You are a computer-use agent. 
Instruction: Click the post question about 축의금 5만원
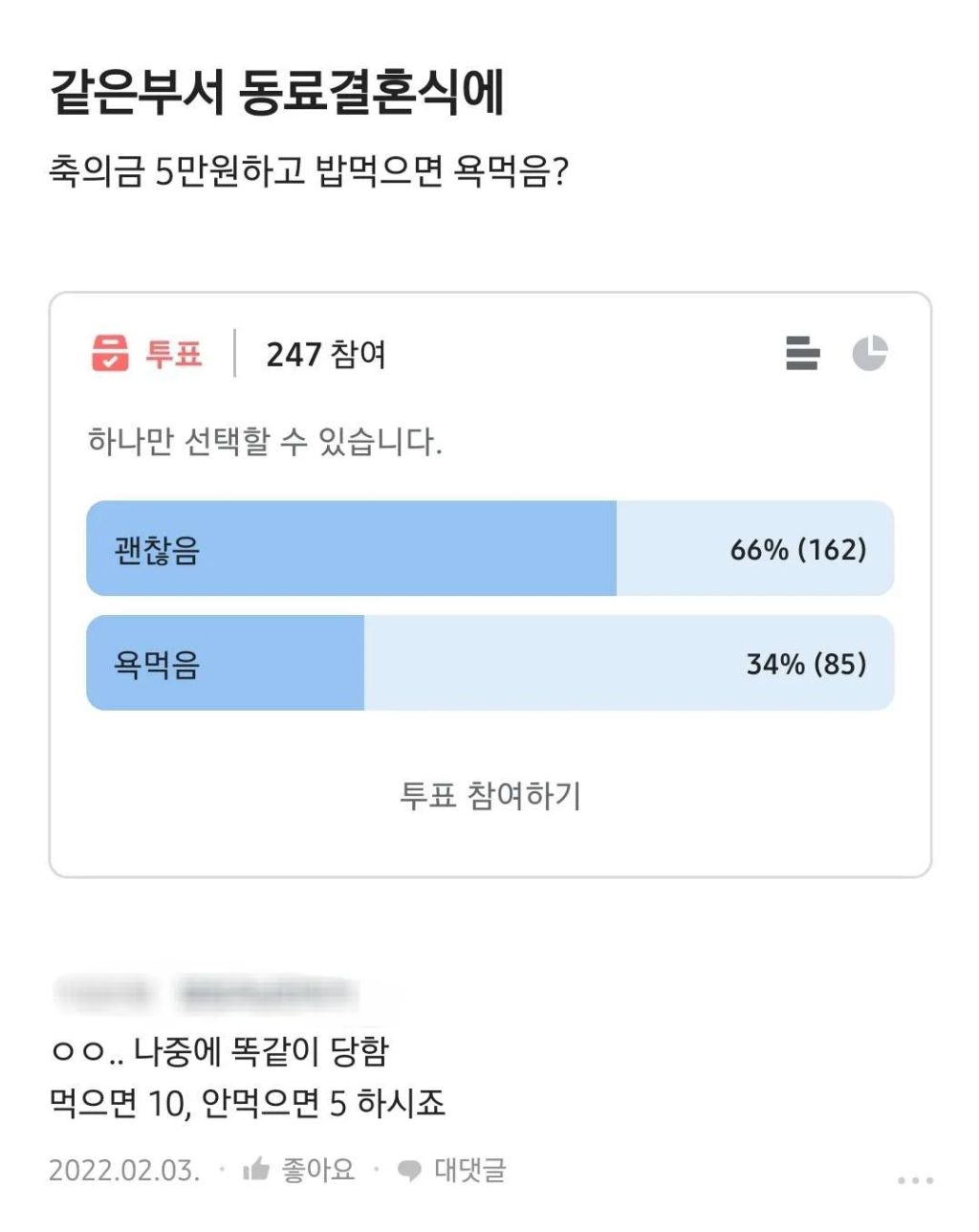click(308, 172)
